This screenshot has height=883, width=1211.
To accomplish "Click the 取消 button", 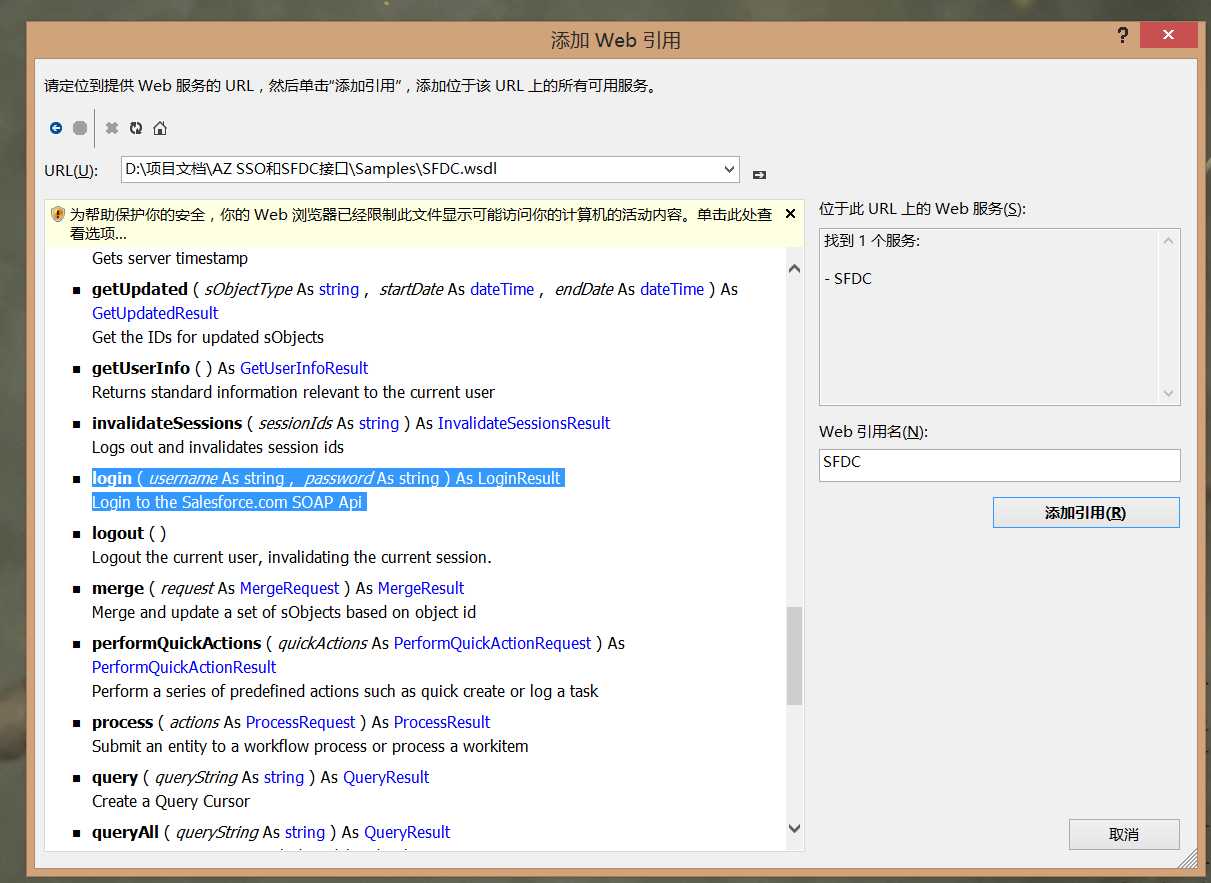I will point(1124,834).
